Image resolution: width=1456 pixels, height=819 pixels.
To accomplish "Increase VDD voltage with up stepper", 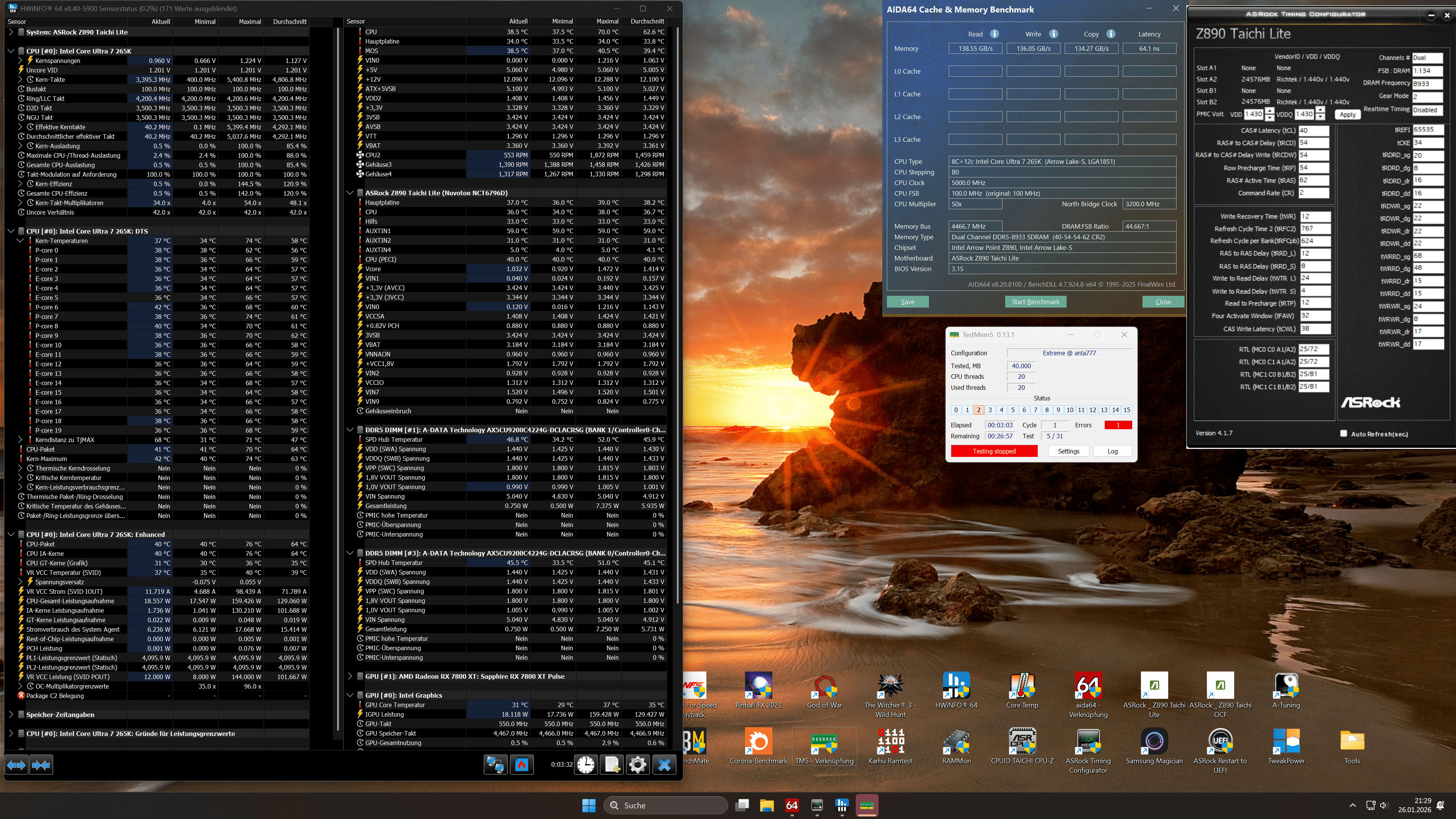I will 1269,110.
